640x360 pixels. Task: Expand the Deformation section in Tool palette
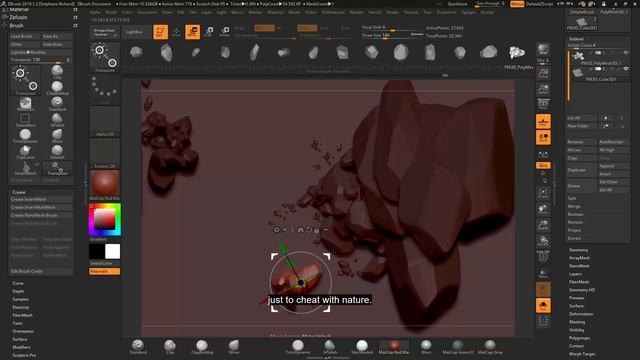coord(581,314)
